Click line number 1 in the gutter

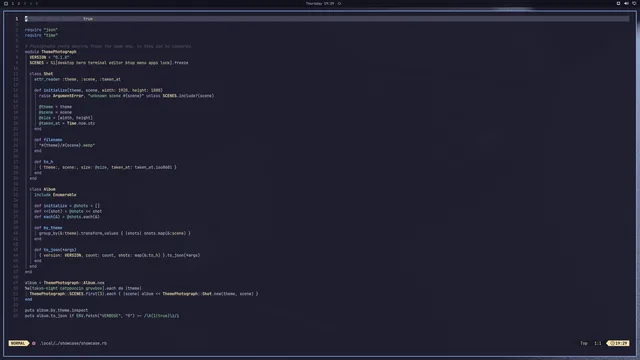coord(17,19)
